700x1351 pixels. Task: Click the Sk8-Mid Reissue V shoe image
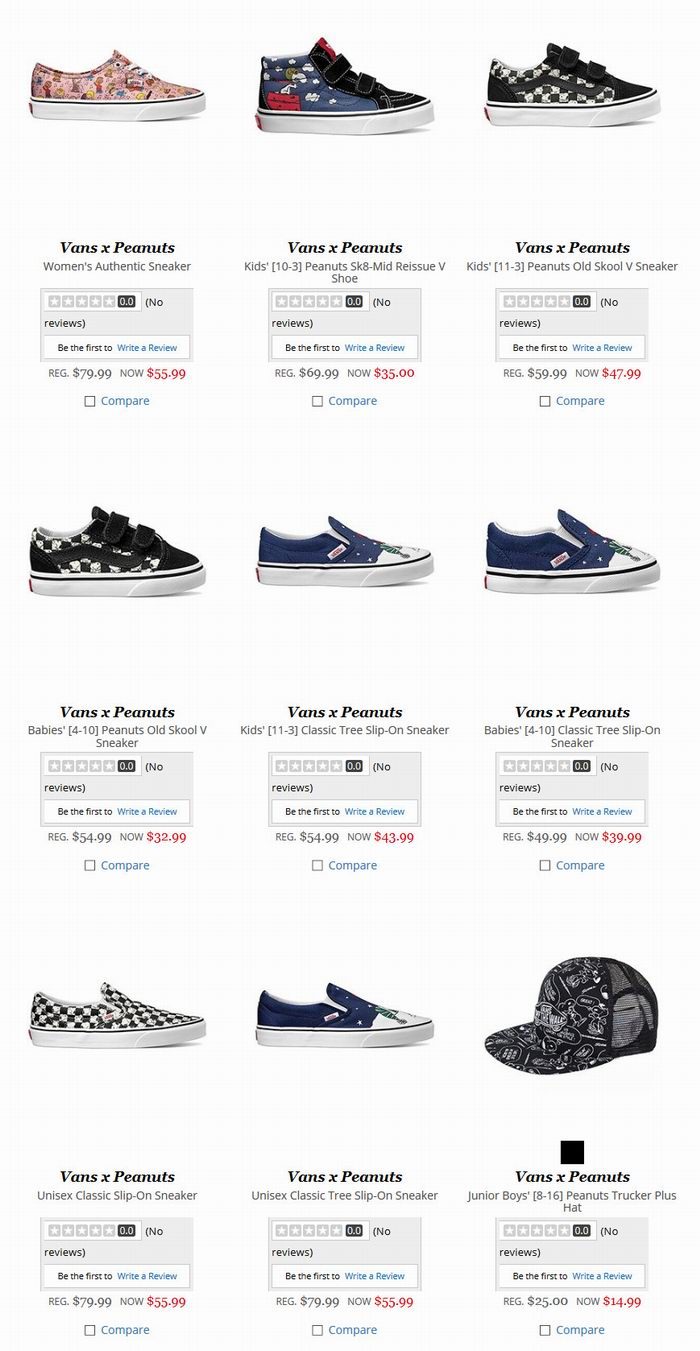345,85
